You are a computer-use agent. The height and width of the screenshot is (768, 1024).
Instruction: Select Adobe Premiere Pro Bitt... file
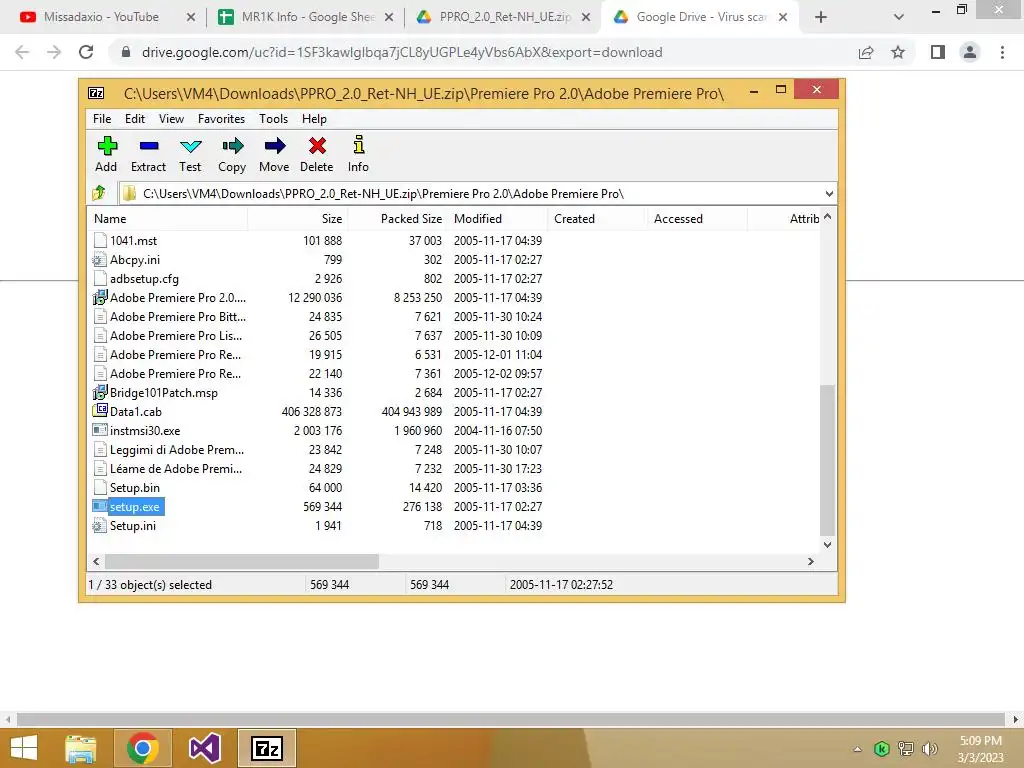pos(178,316)
